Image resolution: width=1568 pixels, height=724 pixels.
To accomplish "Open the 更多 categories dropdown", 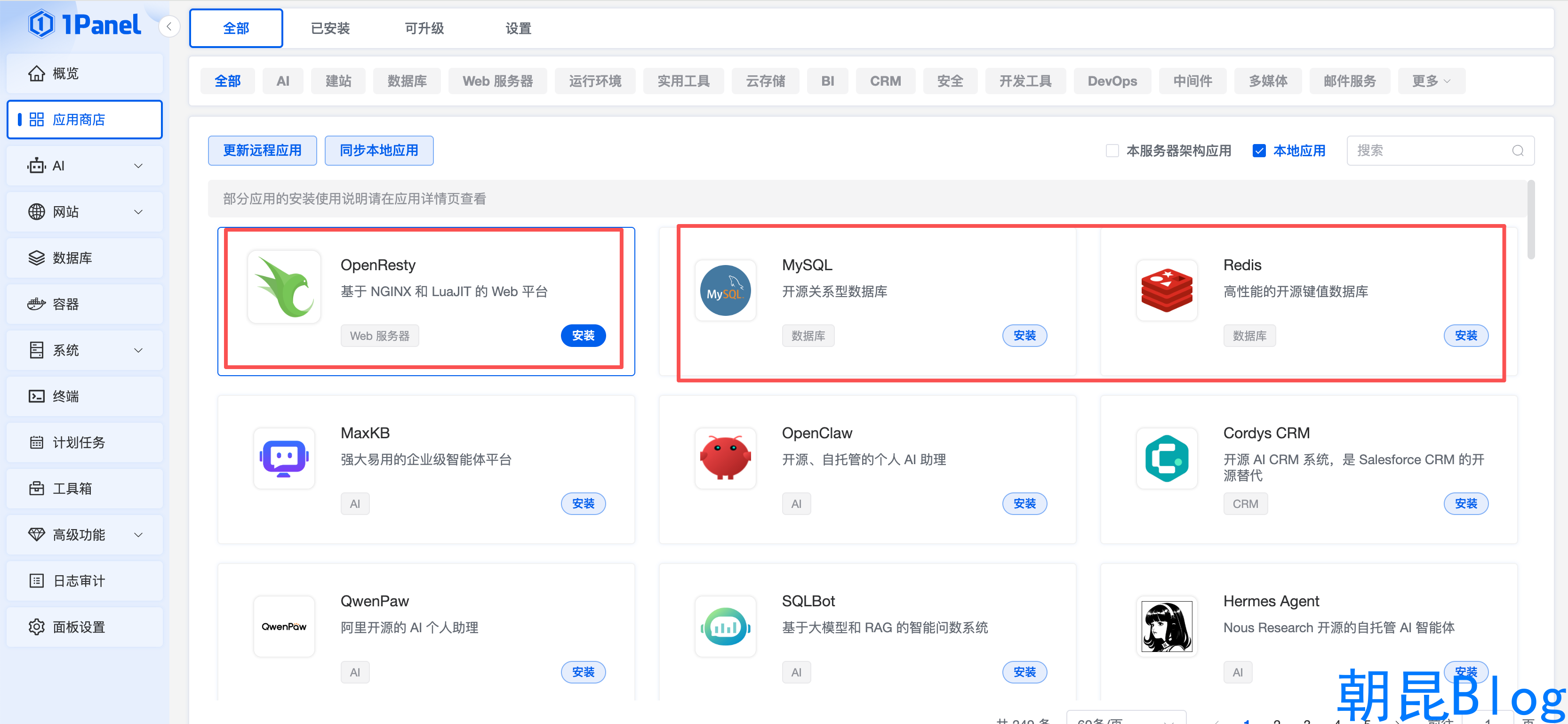I will (1432, 81).
